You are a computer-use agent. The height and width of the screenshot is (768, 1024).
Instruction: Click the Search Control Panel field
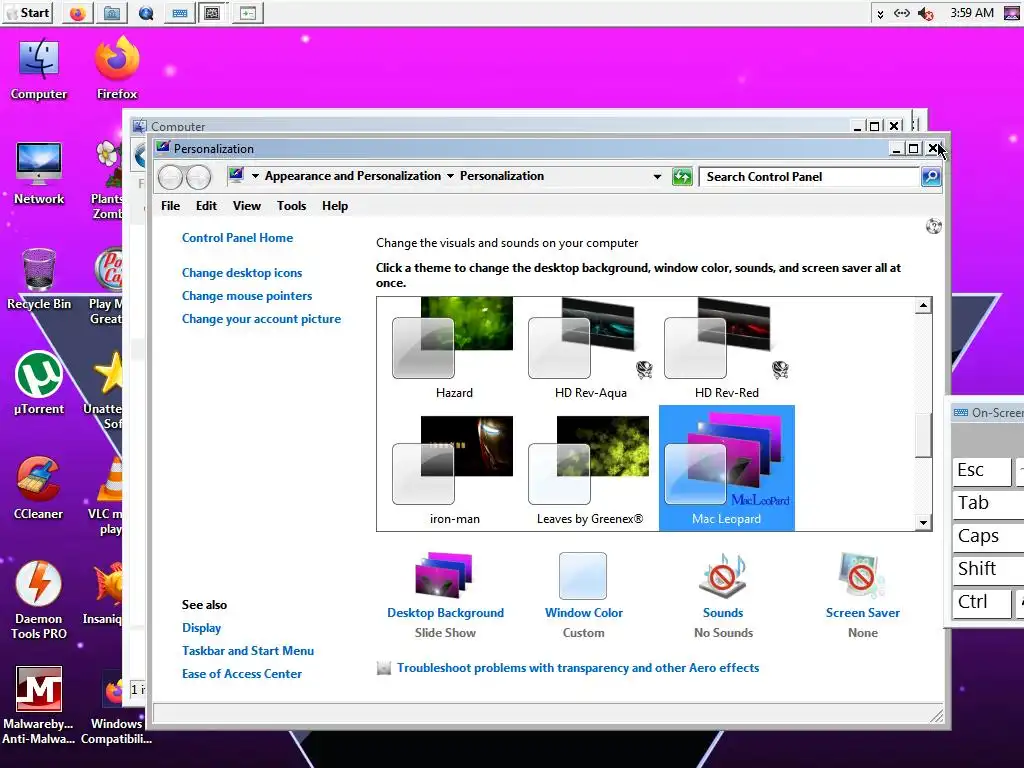tap(810, 176)
